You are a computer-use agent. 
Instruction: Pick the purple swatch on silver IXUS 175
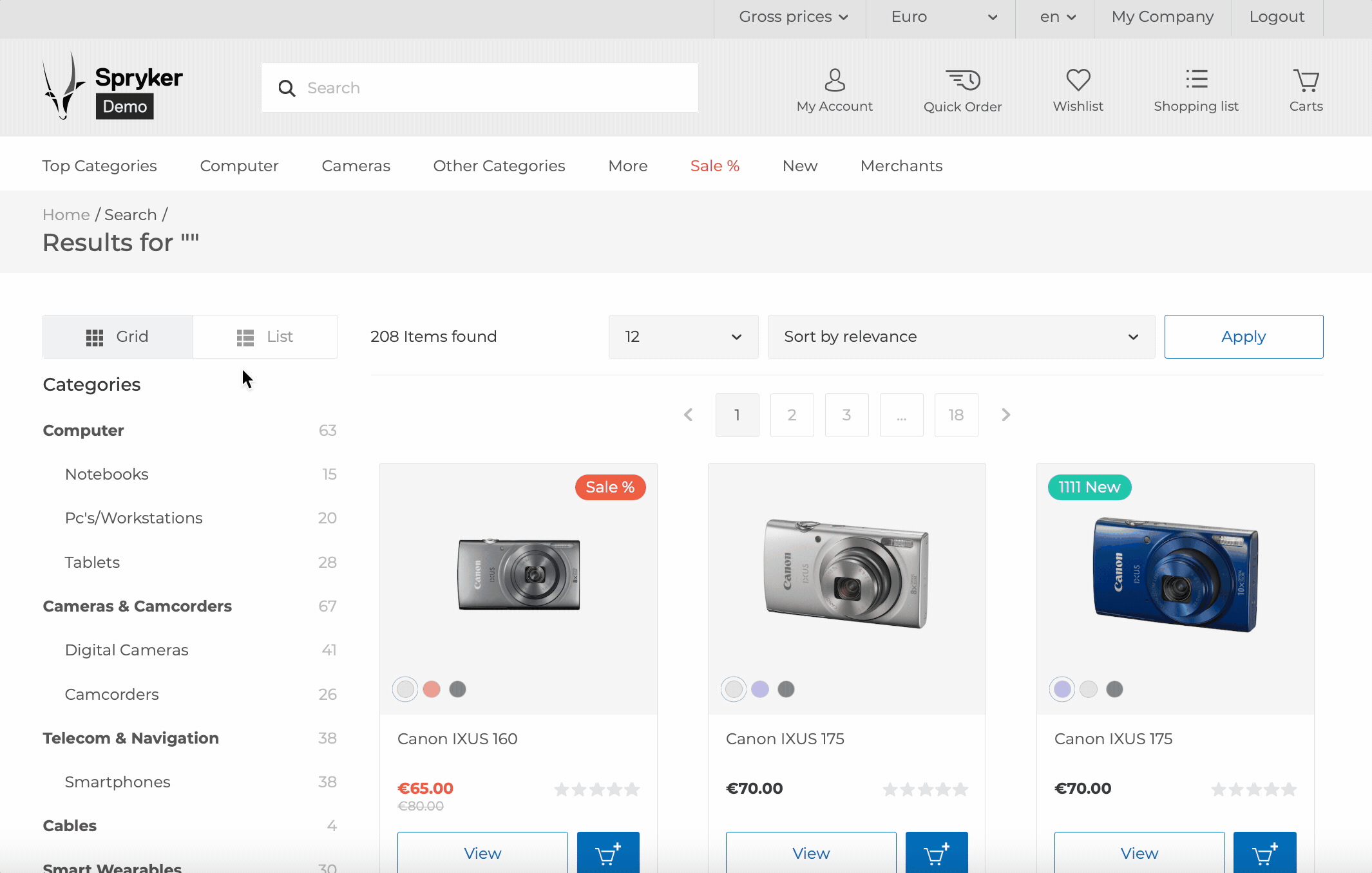760,689
